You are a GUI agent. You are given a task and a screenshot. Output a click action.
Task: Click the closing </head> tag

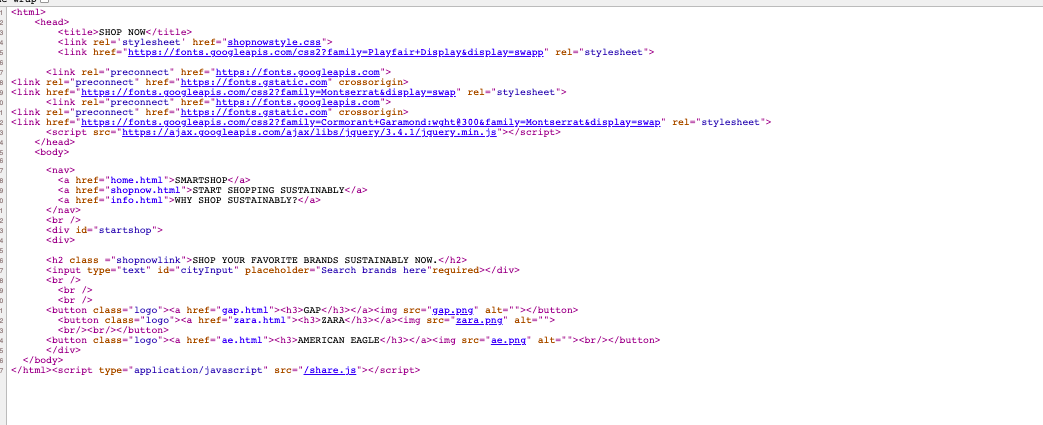click(x=55, y=142)
